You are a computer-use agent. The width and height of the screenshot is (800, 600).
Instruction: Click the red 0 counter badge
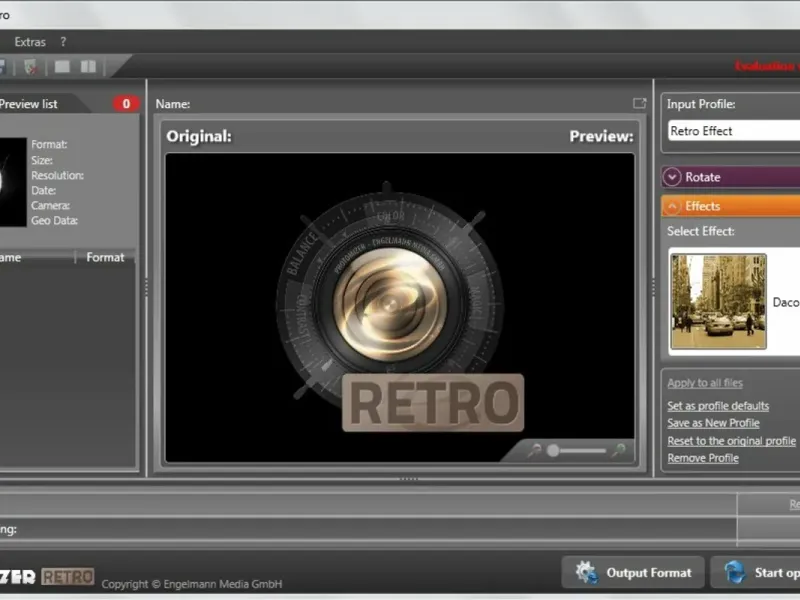(x=126, y=104)
